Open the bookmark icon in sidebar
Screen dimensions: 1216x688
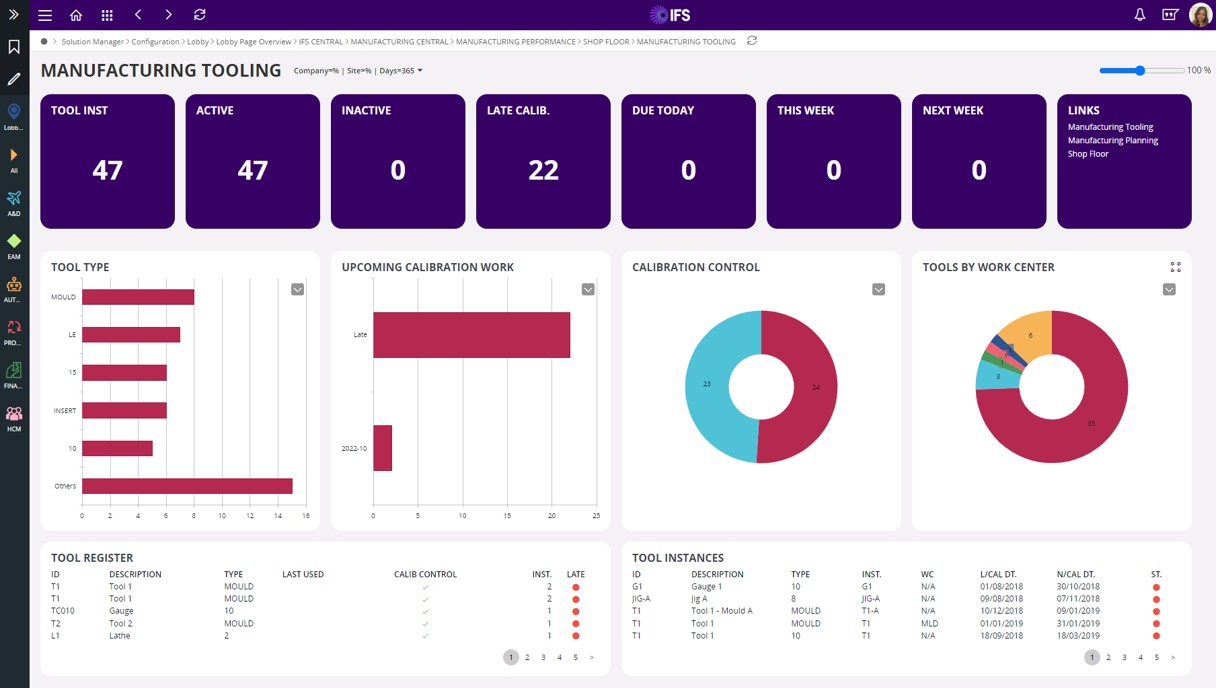click(x=14, y=47)
